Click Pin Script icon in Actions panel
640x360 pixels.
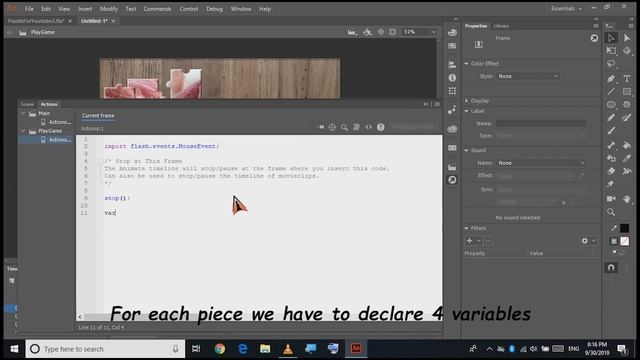point(321,127)
